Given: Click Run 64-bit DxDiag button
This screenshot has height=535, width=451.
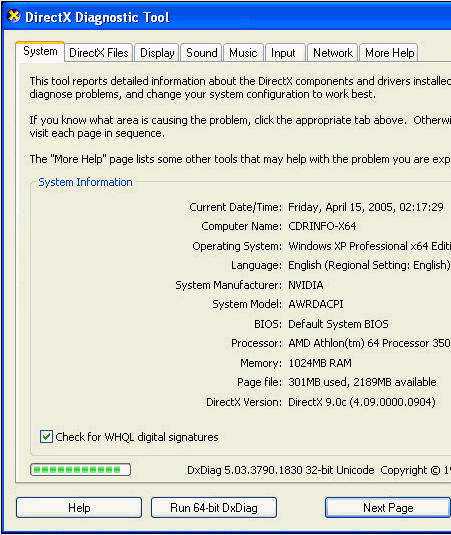Looking at the screenshot, I should [x=214, y=508].
